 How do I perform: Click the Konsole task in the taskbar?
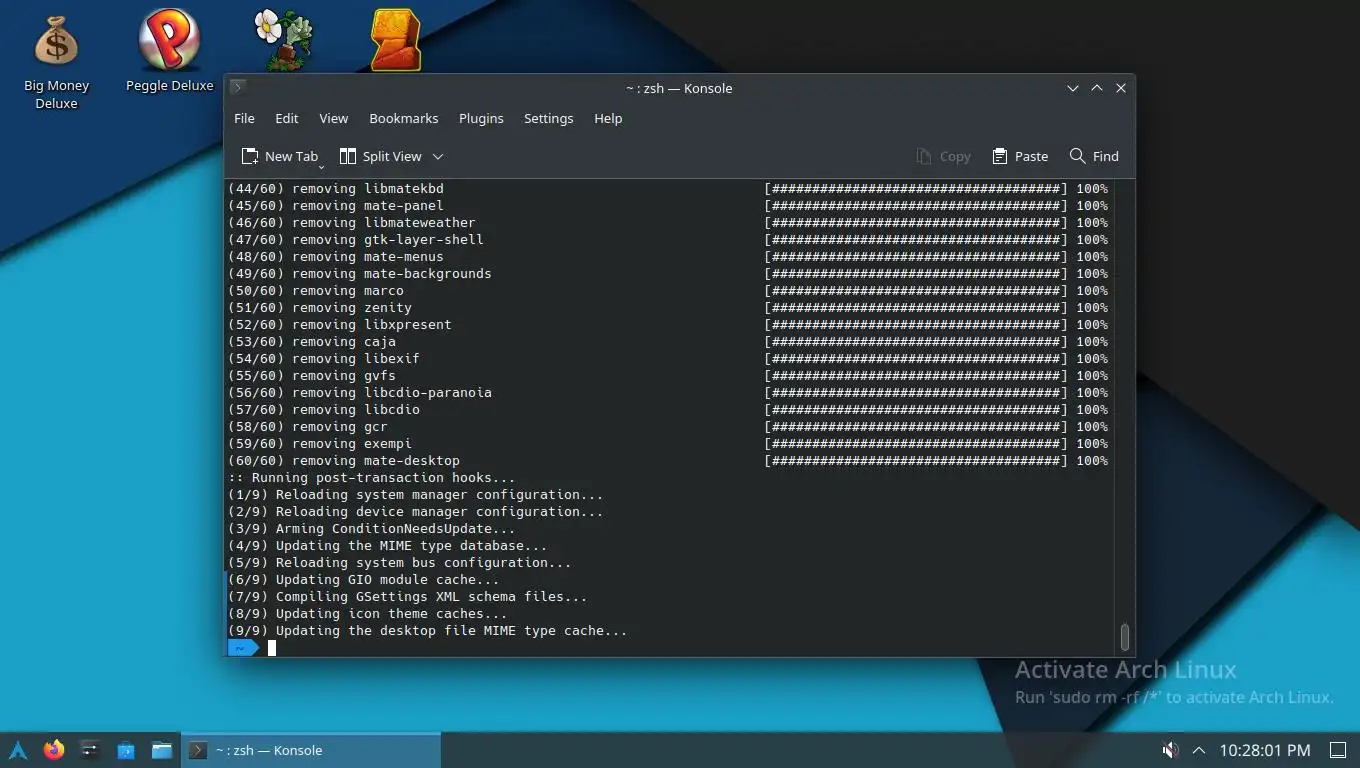click(311, 750)
